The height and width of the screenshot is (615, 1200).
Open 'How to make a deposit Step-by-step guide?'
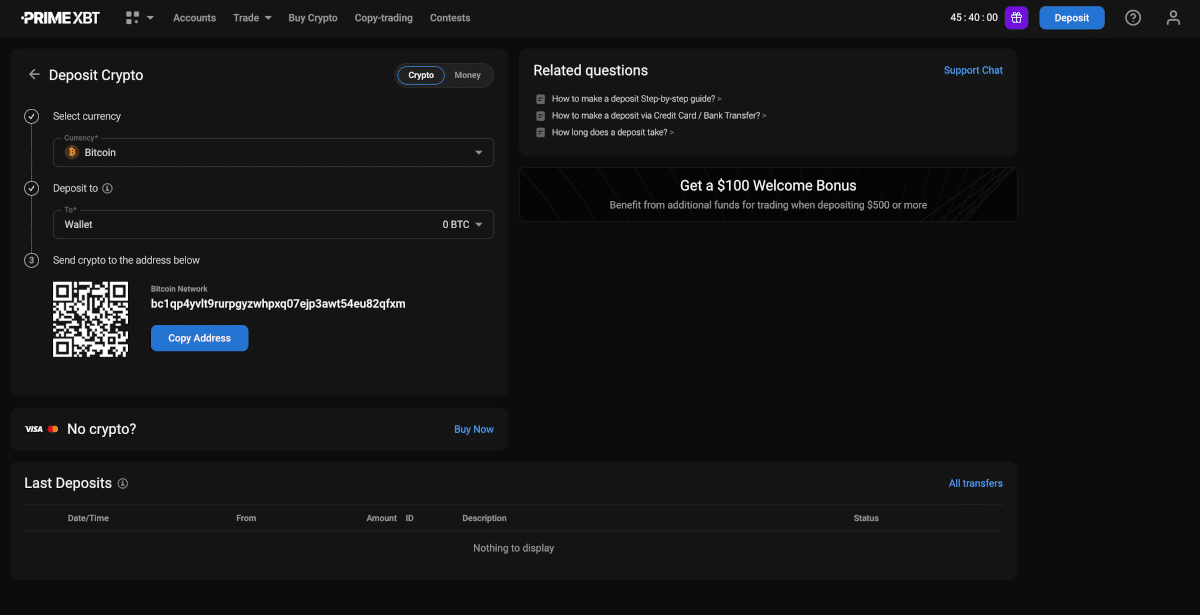[x=636, y=99]
